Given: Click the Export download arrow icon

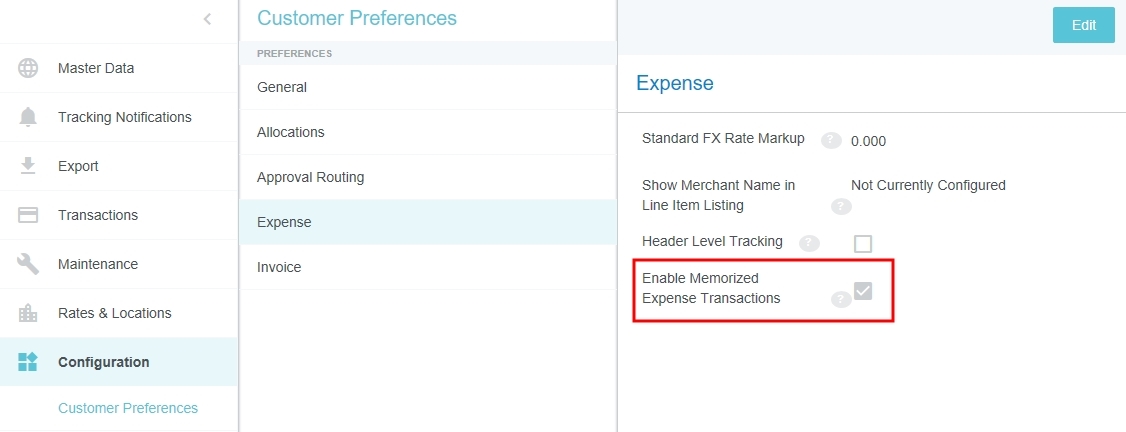Looking at the screenshot, I should point(28,166).
